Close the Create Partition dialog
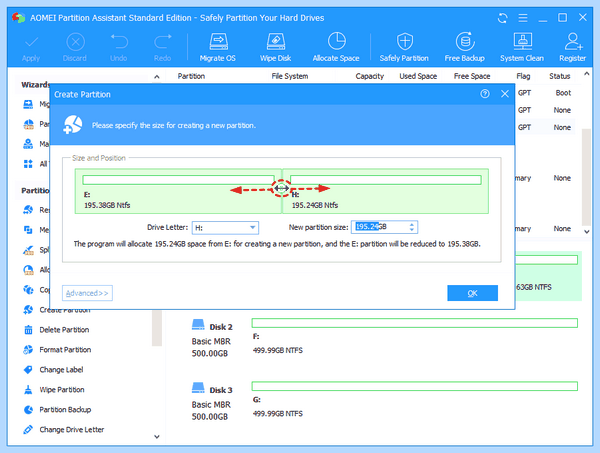This screenshot has height=453, width=600. [x=505, y=94]
